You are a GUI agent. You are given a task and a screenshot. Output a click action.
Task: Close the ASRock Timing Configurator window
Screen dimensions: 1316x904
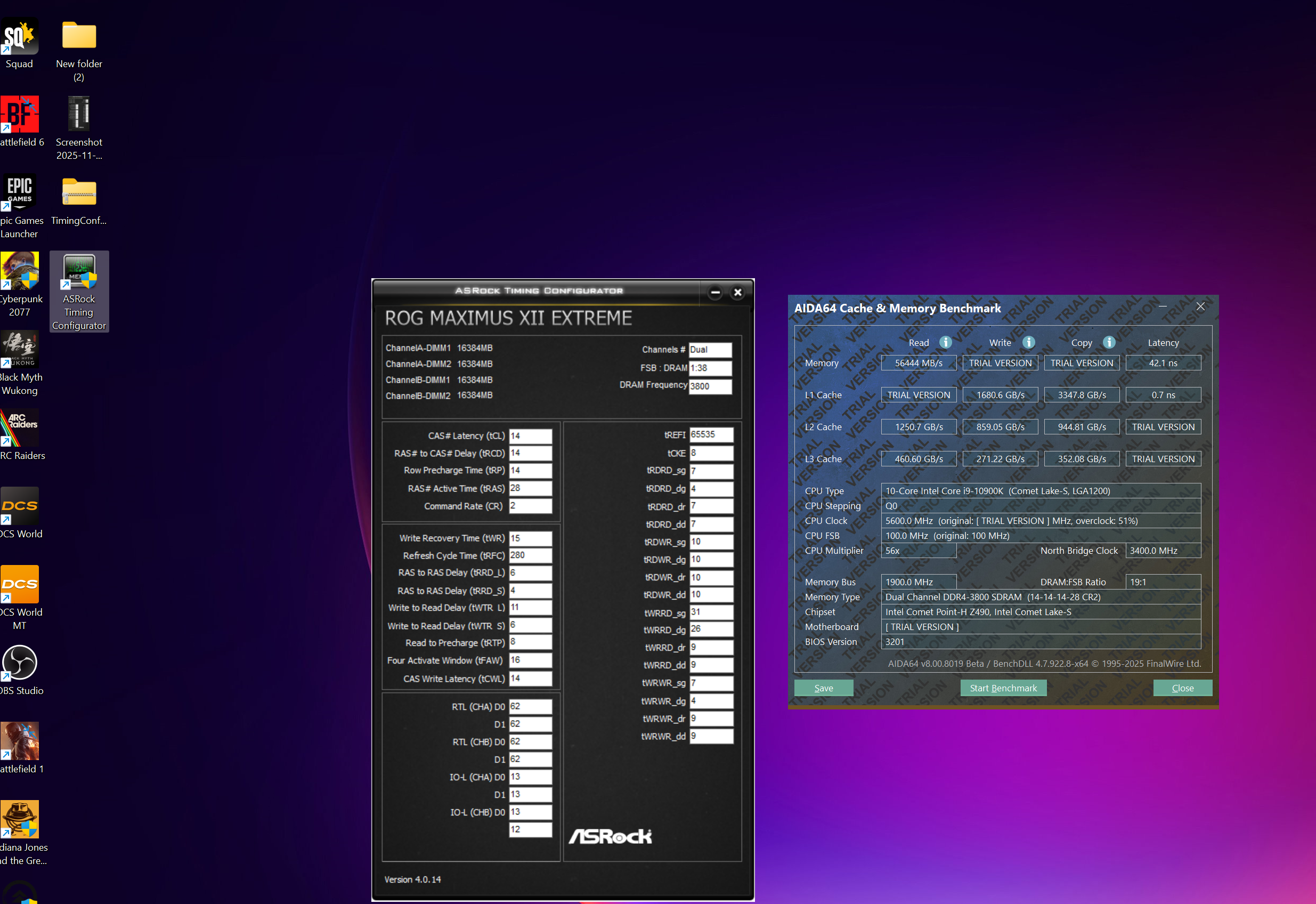pyautogui.click(x=737, y=292)
